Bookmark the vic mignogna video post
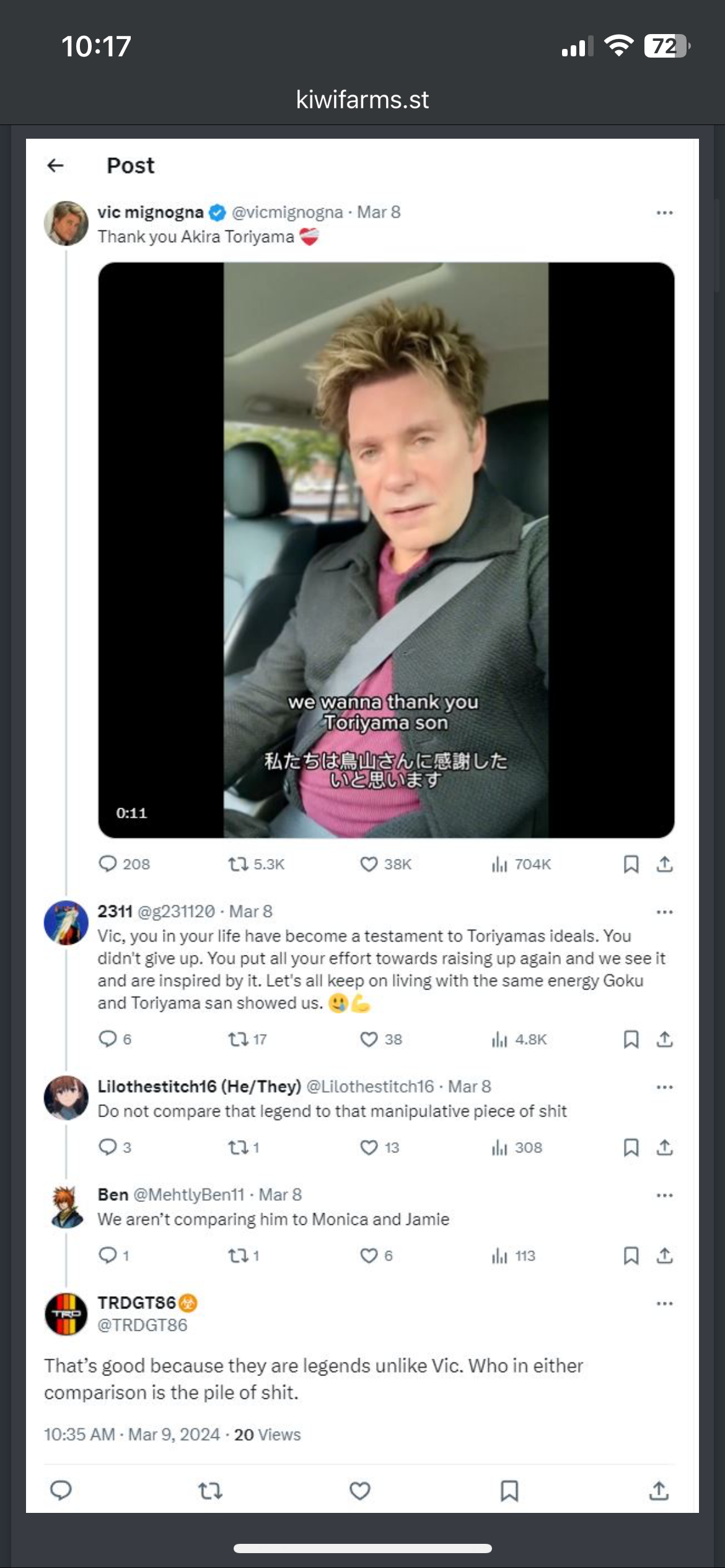This screenshot has height=1568, width=725. click(x=631, y=864)
